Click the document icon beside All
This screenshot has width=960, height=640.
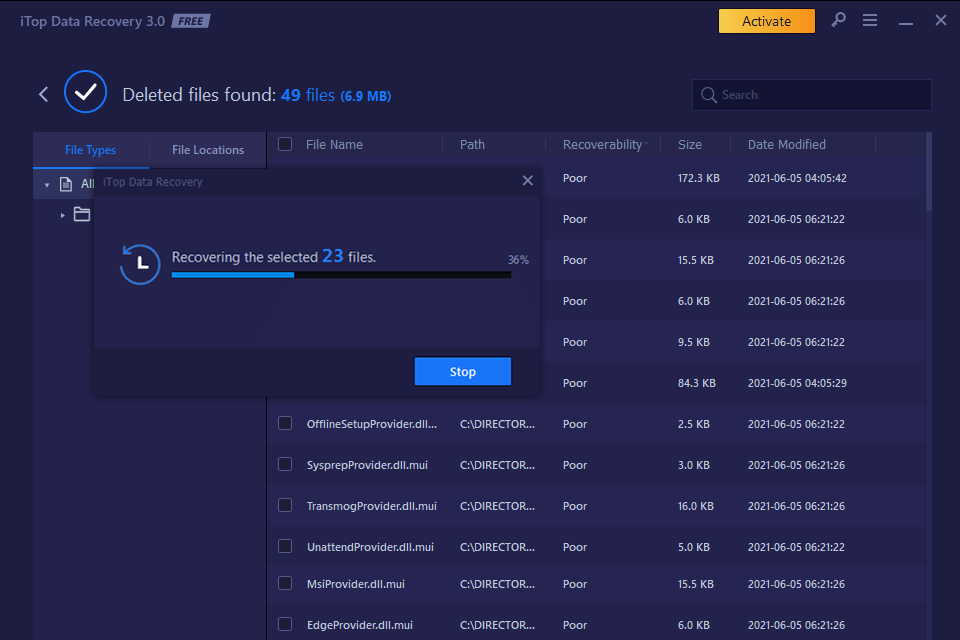point(66,184)
